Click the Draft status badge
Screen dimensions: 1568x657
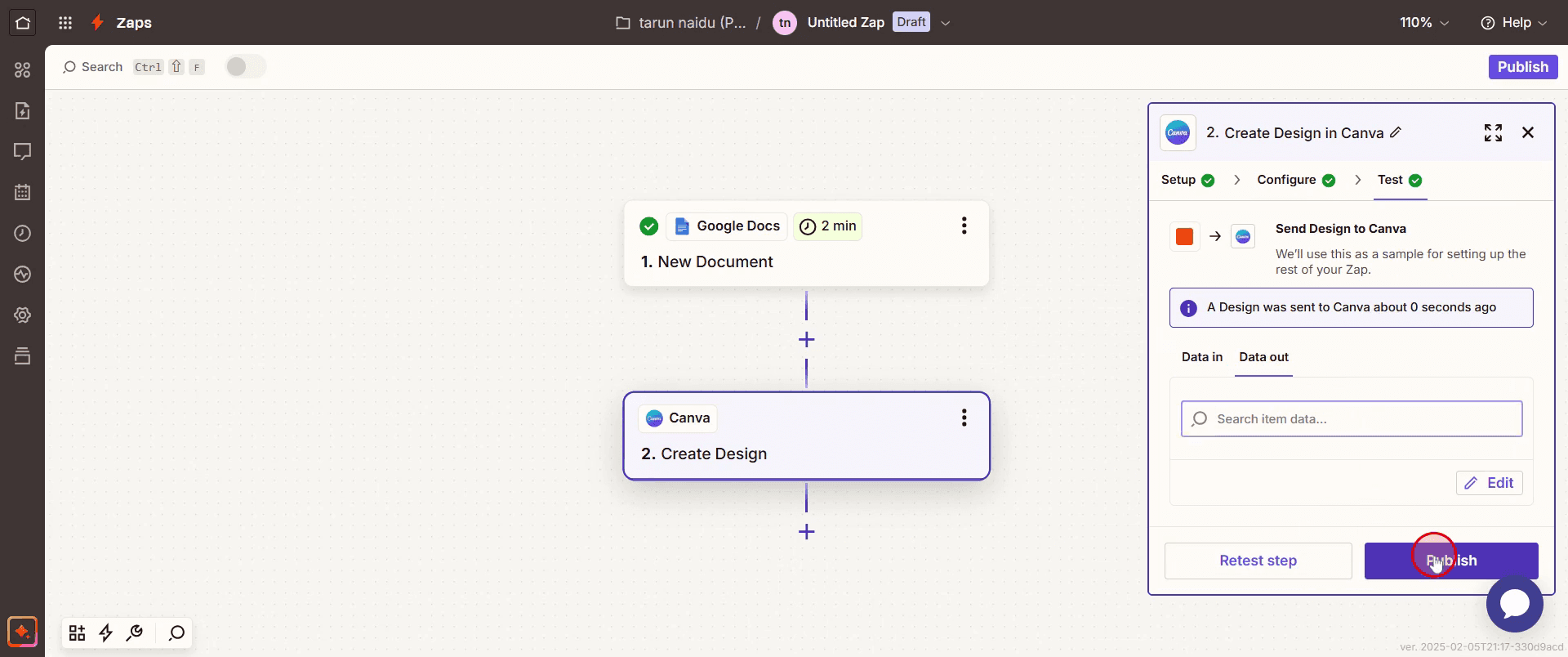pos(911,22)
